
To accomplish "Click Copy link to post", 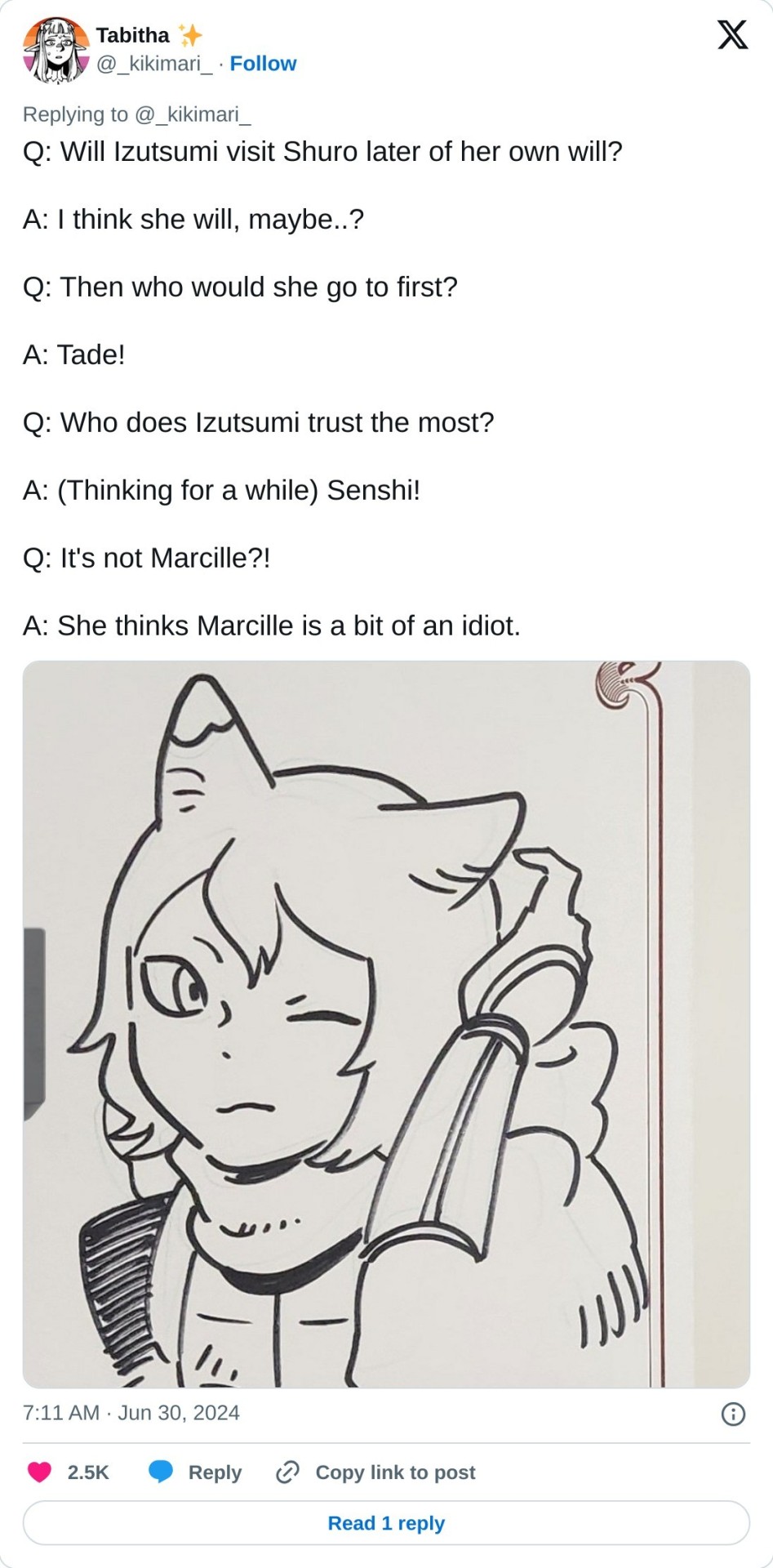I will point(395,1472).
